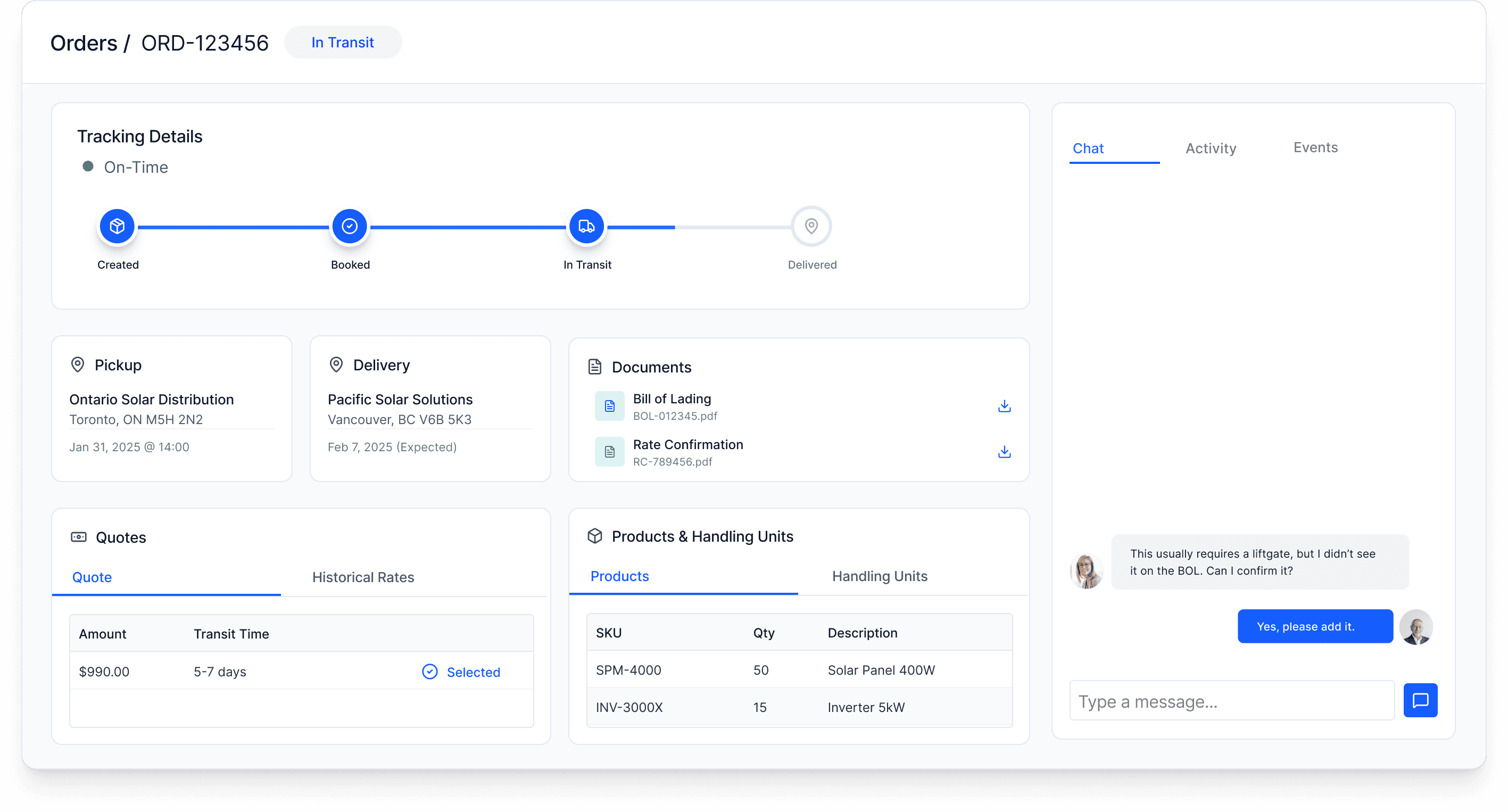Viewport: 1508px width, 812px height.
Task: Click the sender's avatar in chat
Action: coord(1086,570)
